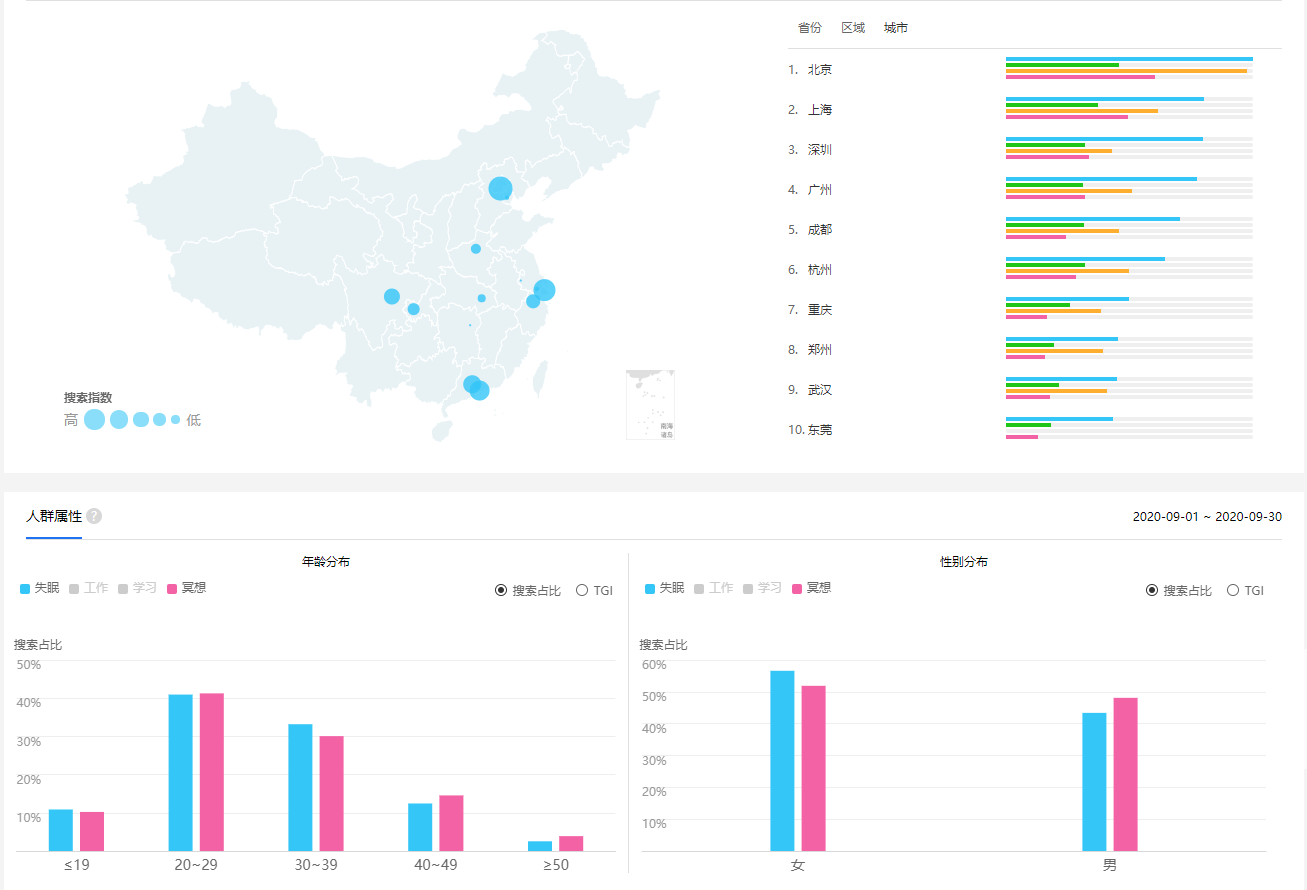Click 东莞 in the city ranking list
This screenshot has height=890, width=1307.
pyautogui.click(x=819, y=430)
